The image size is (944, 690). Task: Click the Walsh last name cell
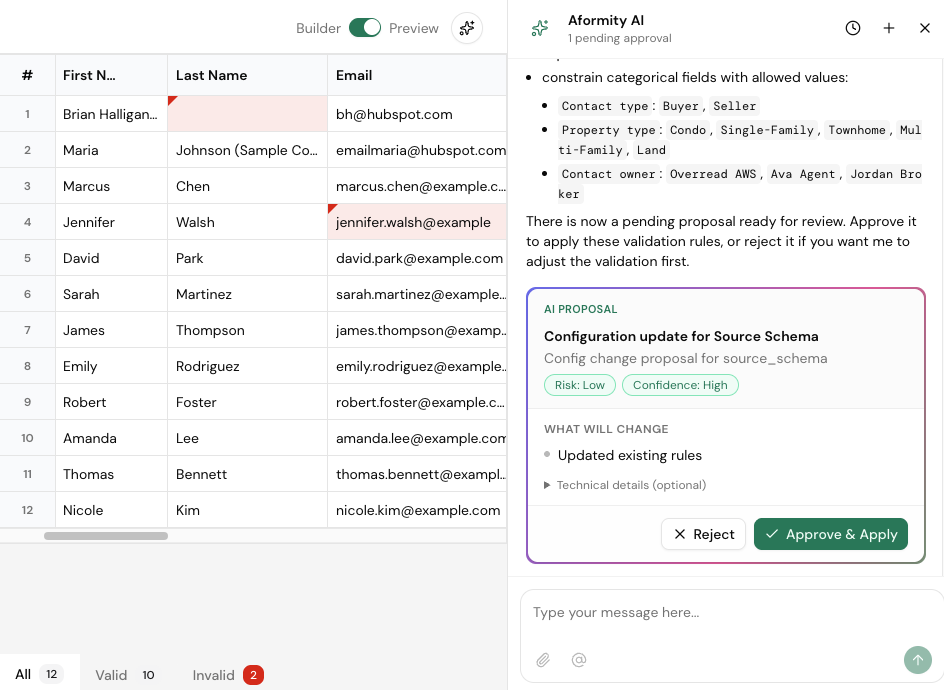[x=247, y=222]
